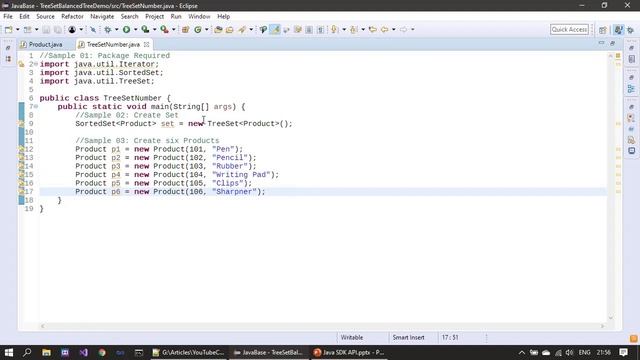Maximize the editor area
Image resolution: width=640 pixels, height=360 pixels.
[x=613, y=43]
